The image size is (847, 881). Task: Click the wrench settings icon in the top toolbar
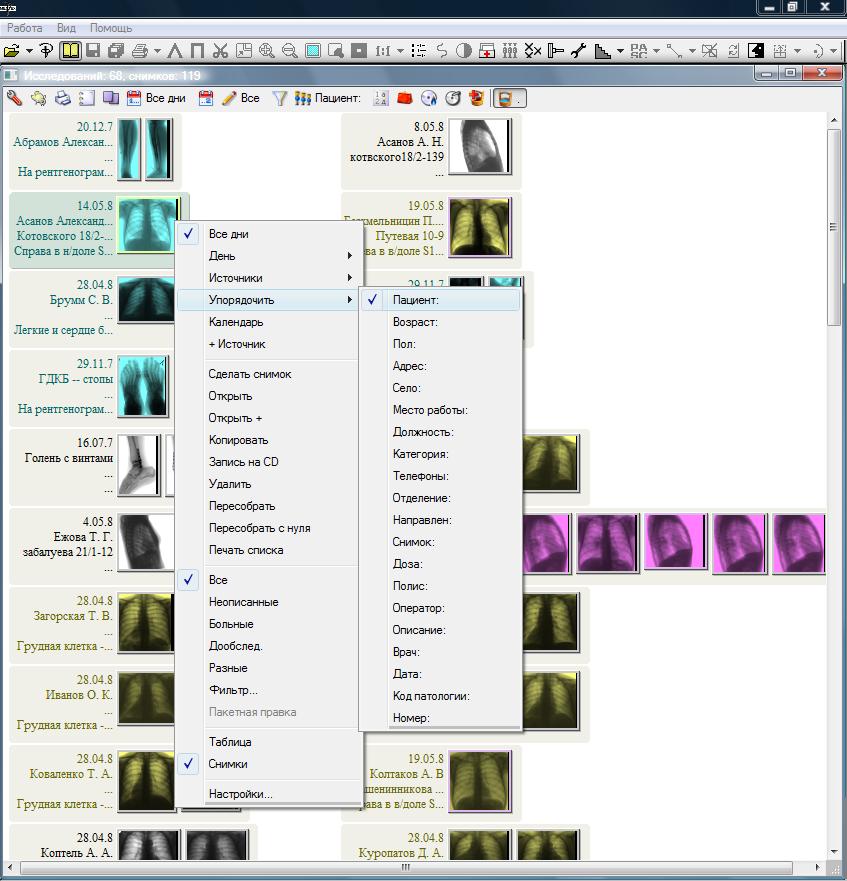(578, 50)
